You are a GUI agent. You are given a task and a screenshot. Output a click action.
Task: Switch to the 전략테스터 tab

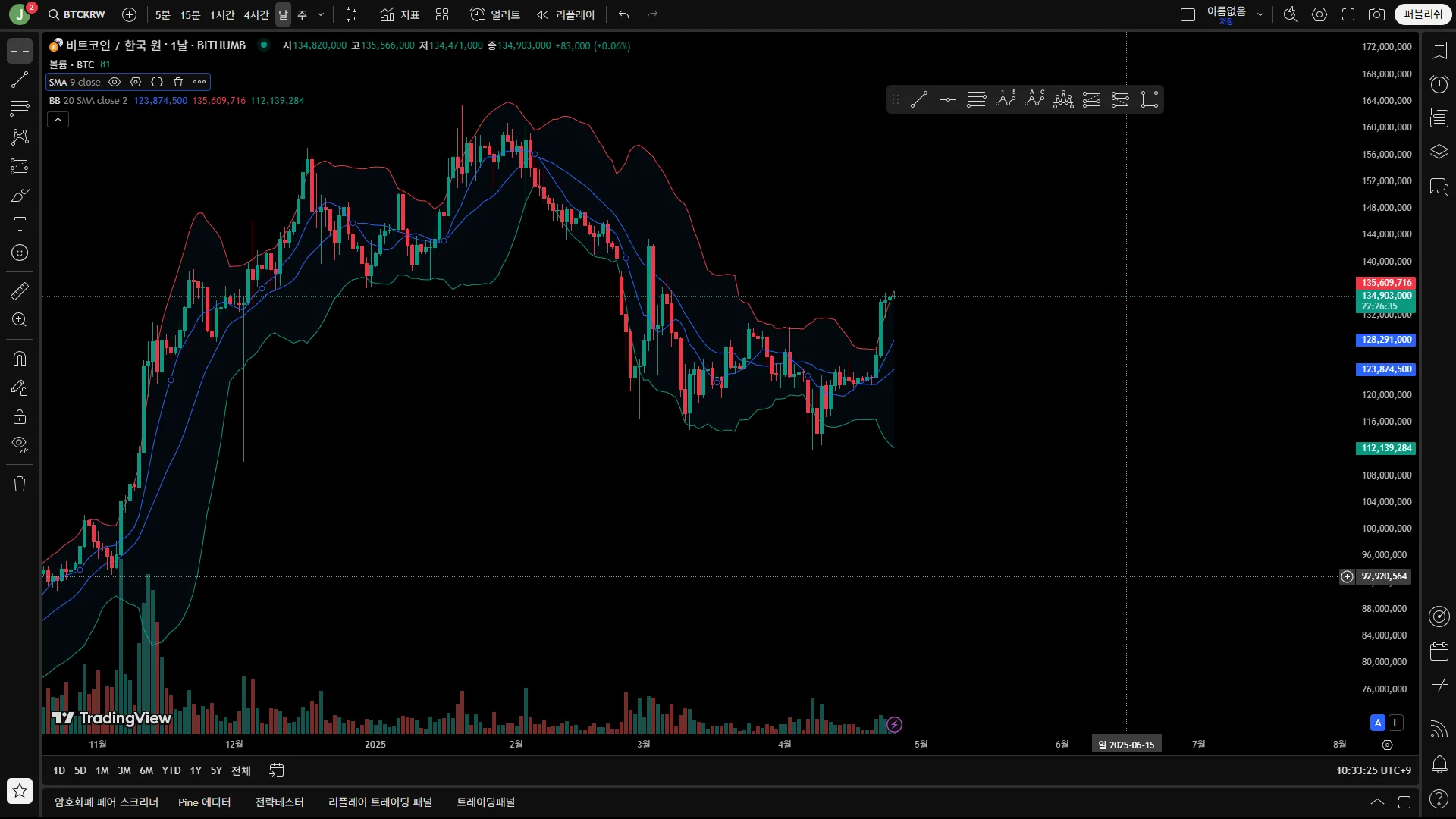pyautogui.click(x=279, y=802)
